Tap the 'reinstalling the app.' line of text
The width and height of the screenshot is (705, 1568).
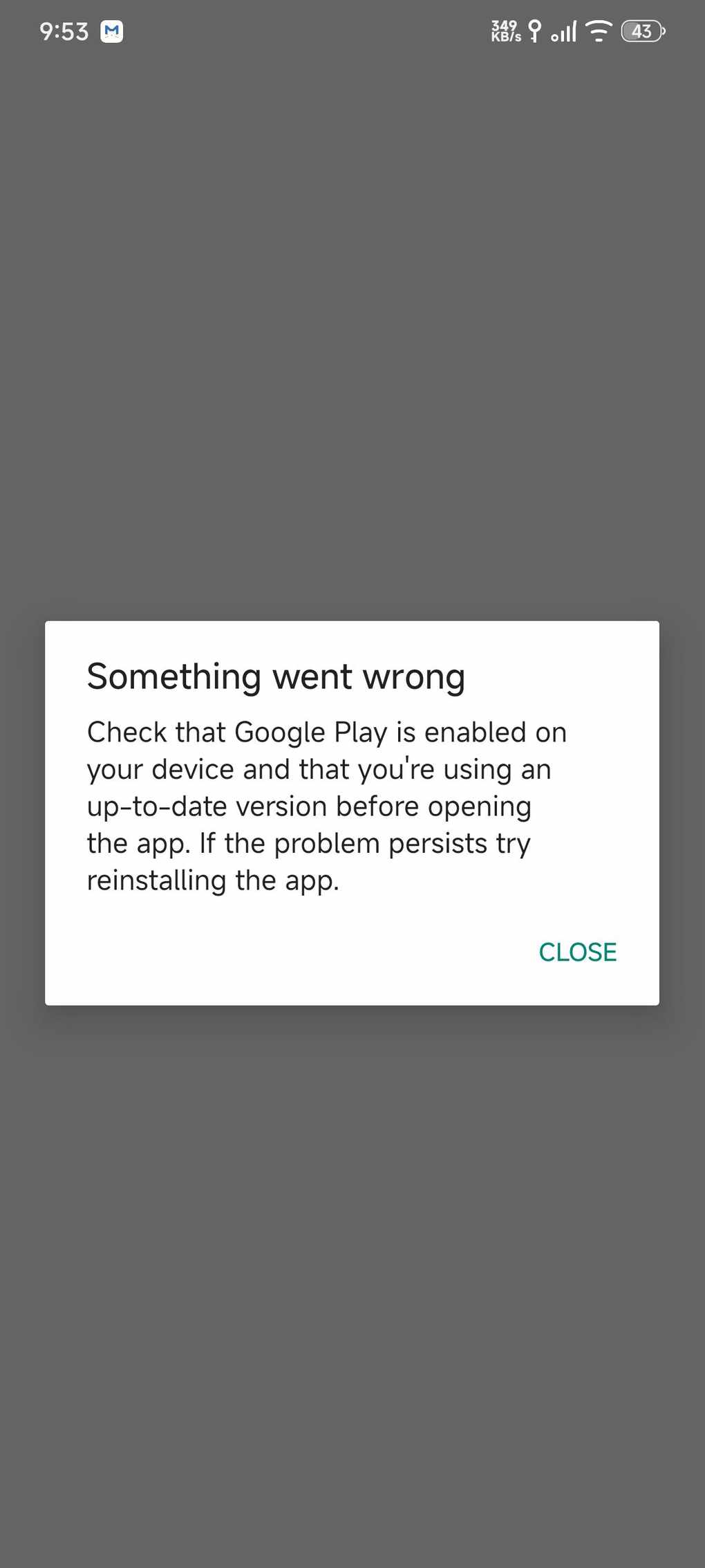tap(213, 880)
